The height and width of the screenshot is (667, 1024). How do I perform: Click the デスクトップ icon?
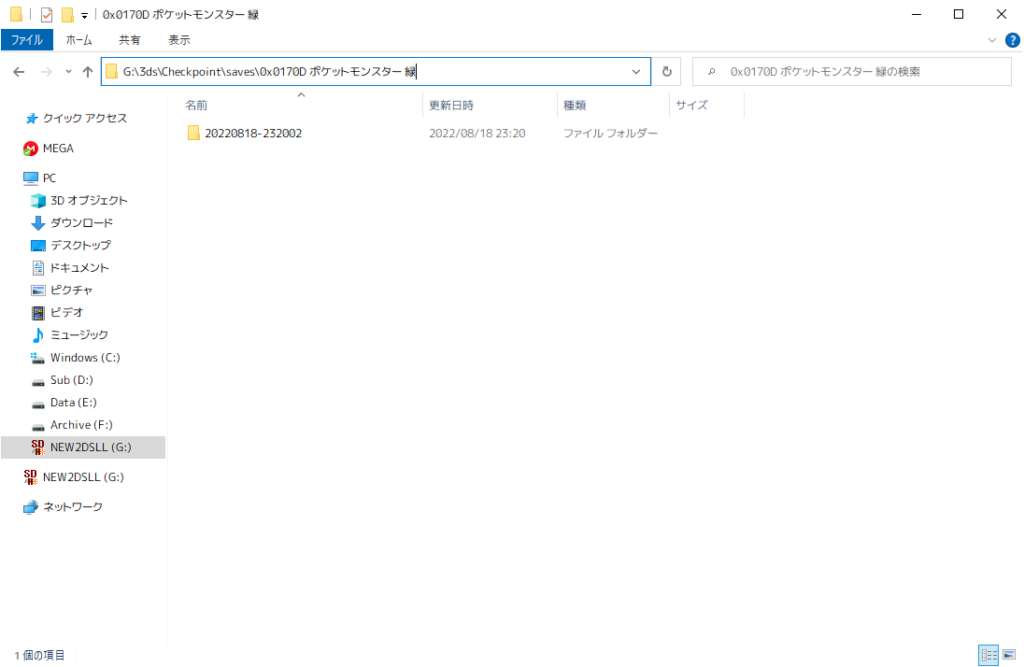click(38, 246)
